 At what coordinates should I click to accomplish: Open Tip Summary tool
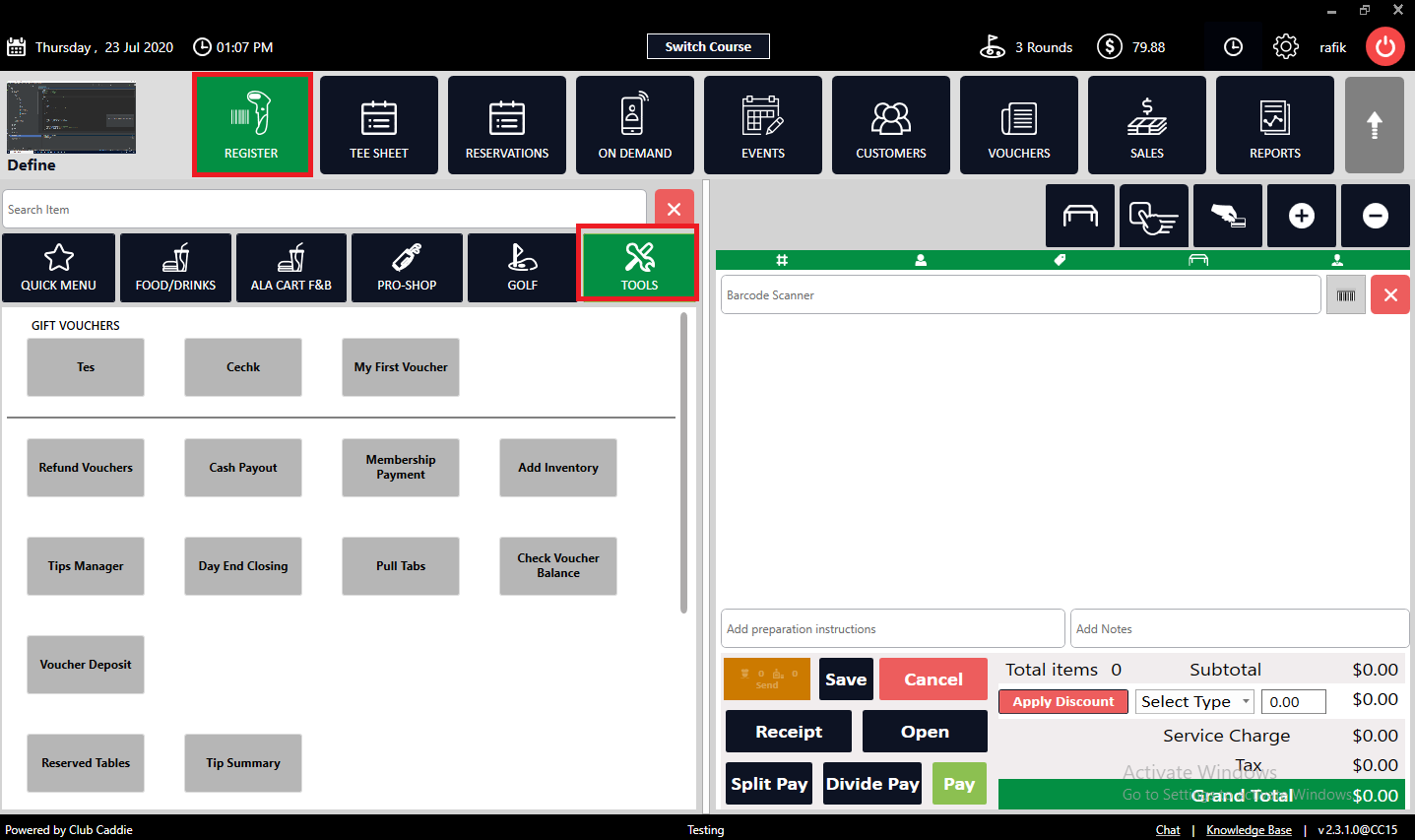(x=243, y=763)
